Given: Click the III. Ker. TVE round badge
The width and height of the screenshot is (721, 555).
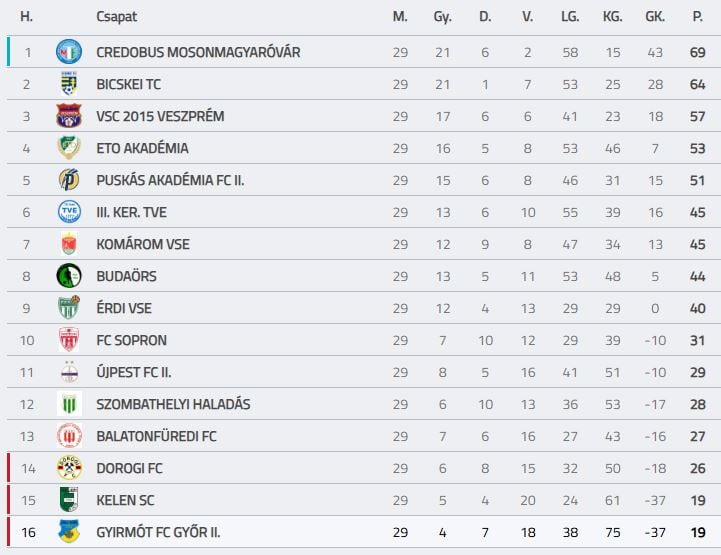Looking at the screenshot, I should pyautogui.click(x=69, y=212).
